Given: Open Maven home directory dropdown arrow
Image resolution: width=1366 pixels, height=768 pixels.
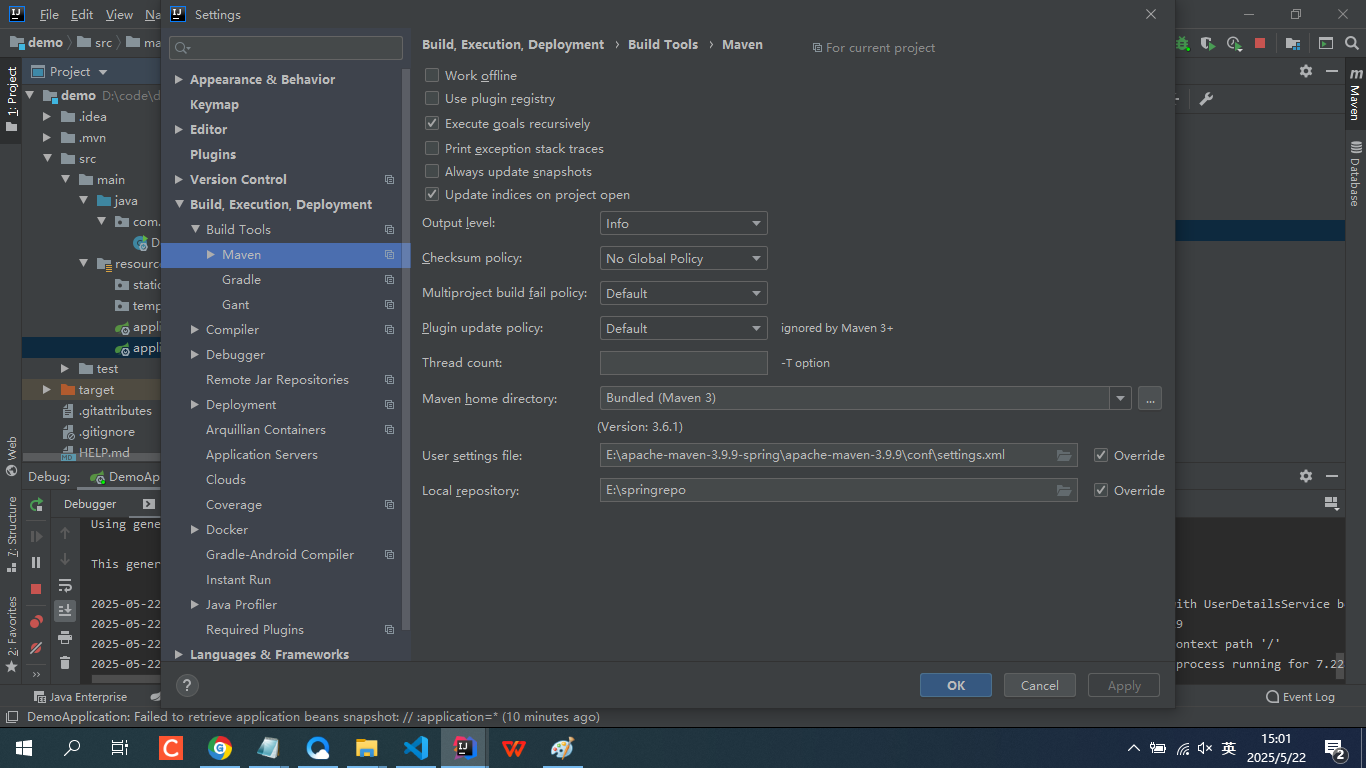Looking at the screenshot, I should [1120, 398].
